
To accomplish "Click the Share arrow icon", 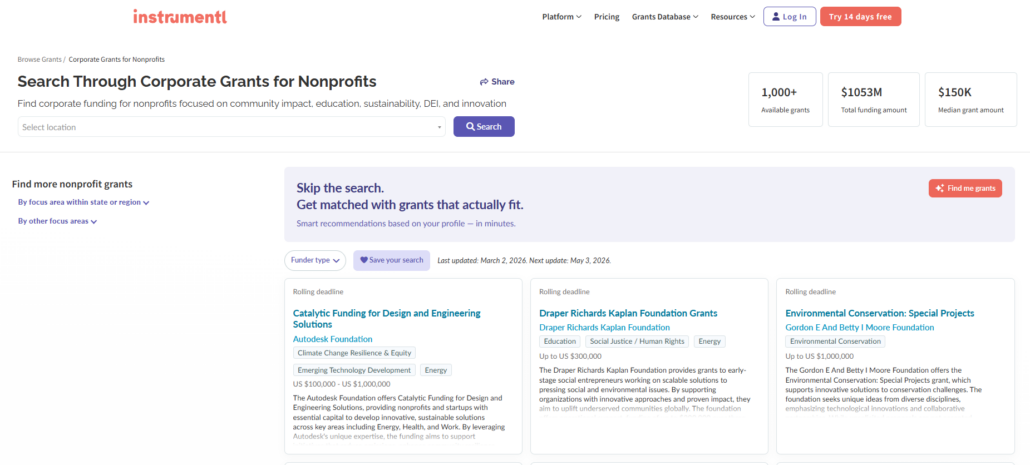I will [484, 82].
